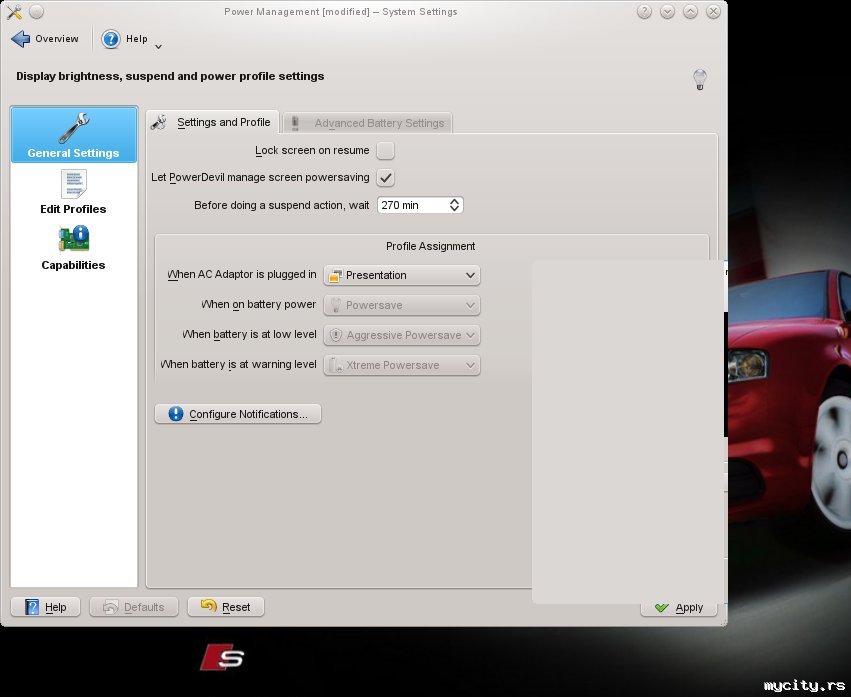Click the Help question mark toolbar icon

point(111,39)
